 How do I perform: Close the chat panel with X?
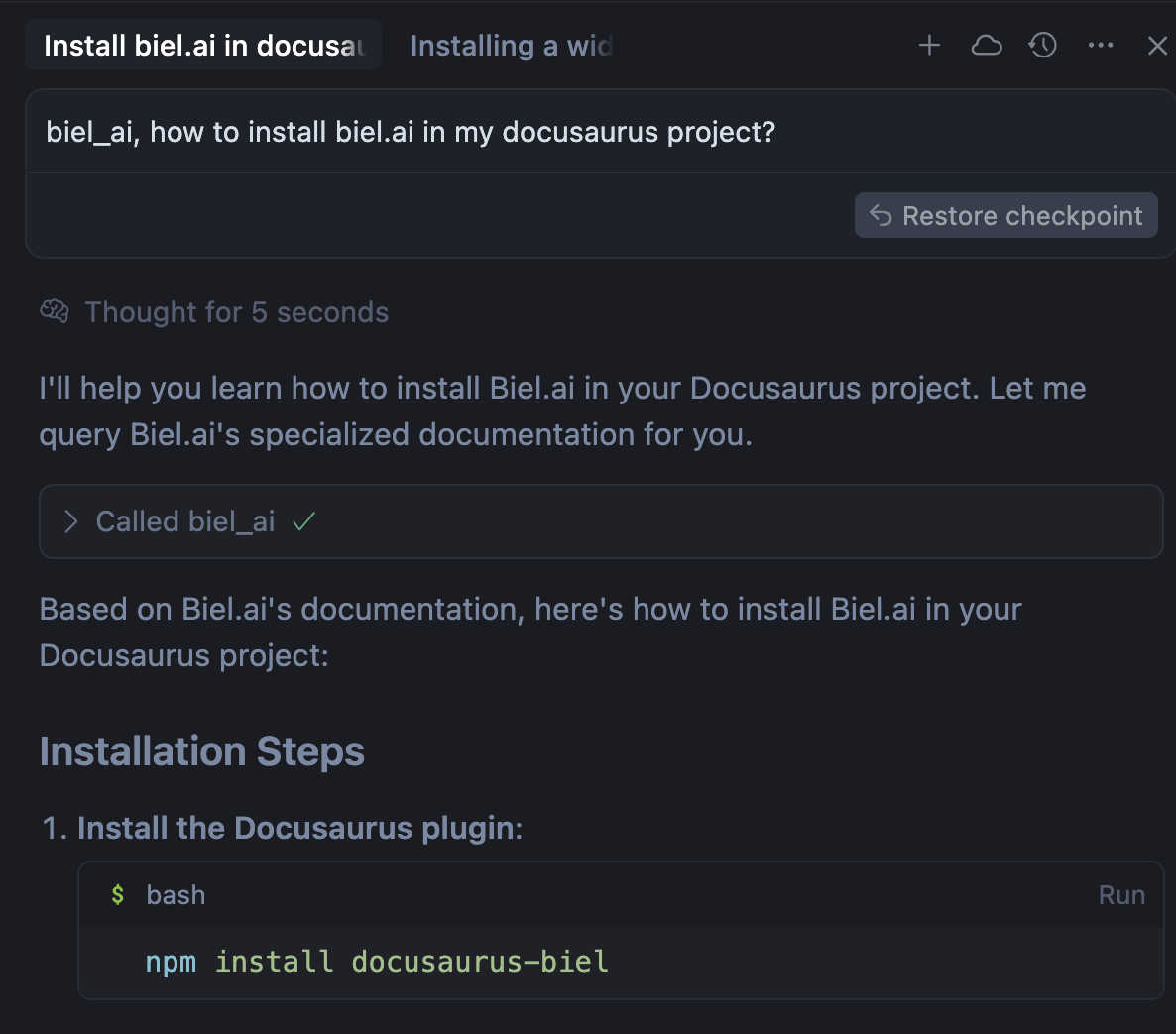tap(1157, 46)
